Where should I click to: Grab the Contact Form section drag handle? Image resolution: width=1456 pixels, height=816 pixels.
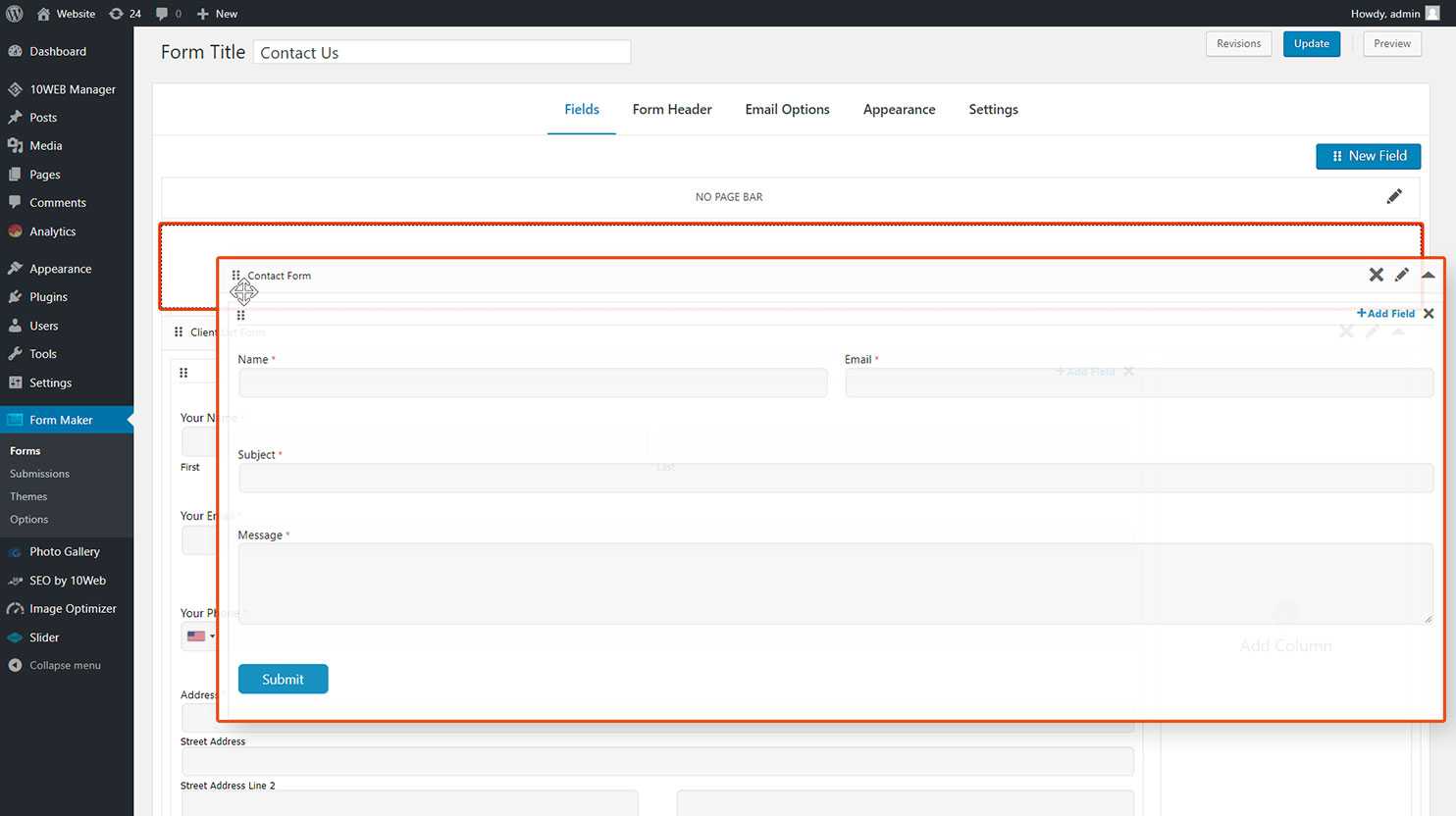tap(235, 276)
